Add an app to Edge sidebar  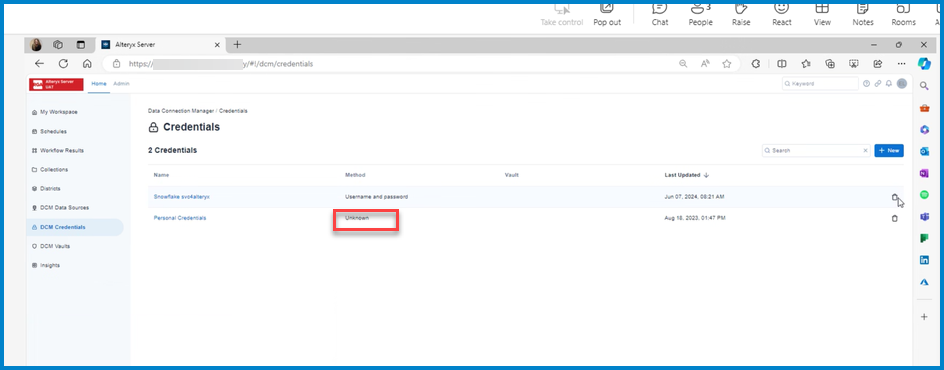(x=924, y=316)
